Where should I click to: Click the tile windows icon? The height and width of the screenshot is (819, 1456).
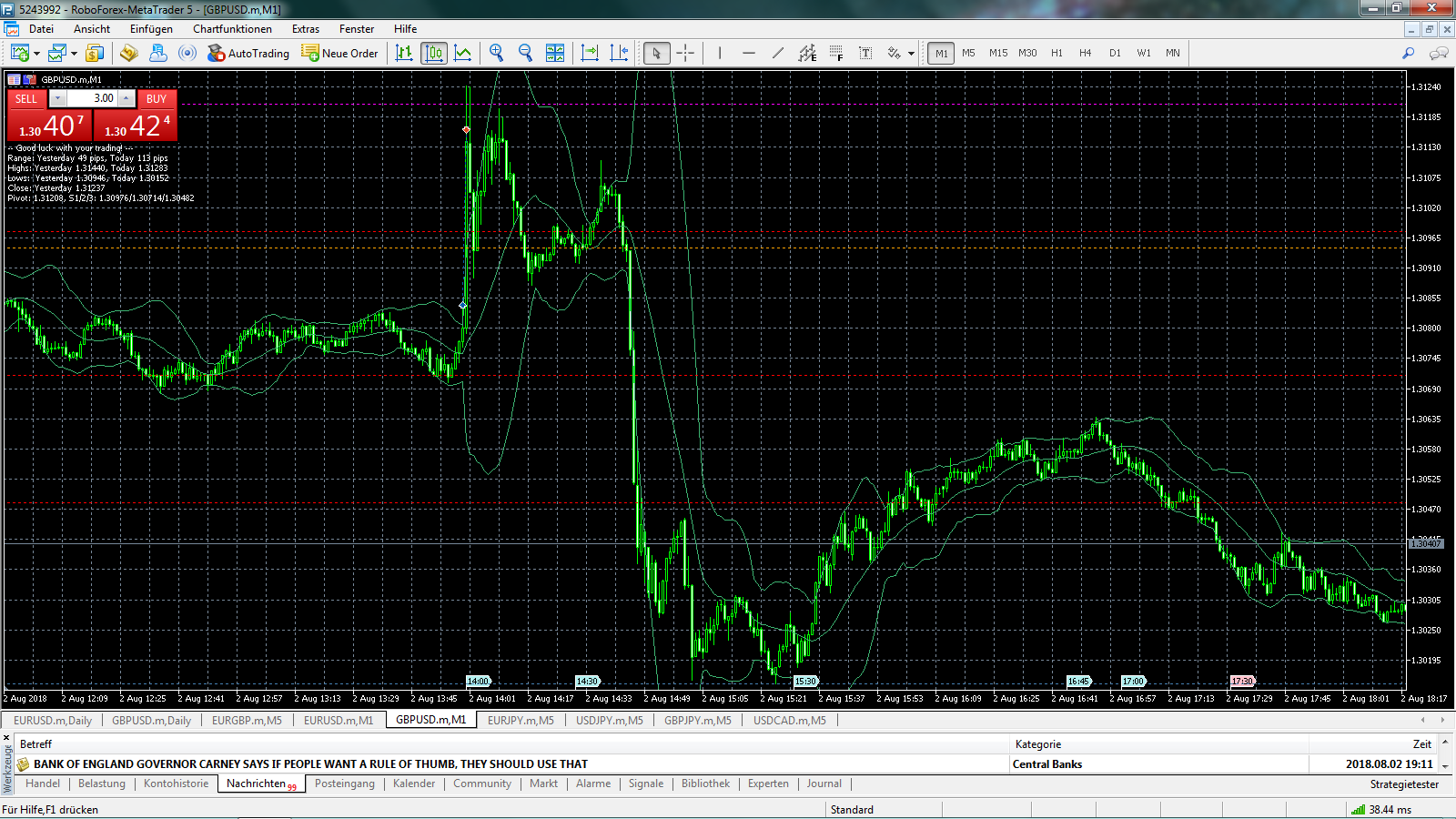coord(554,53)
